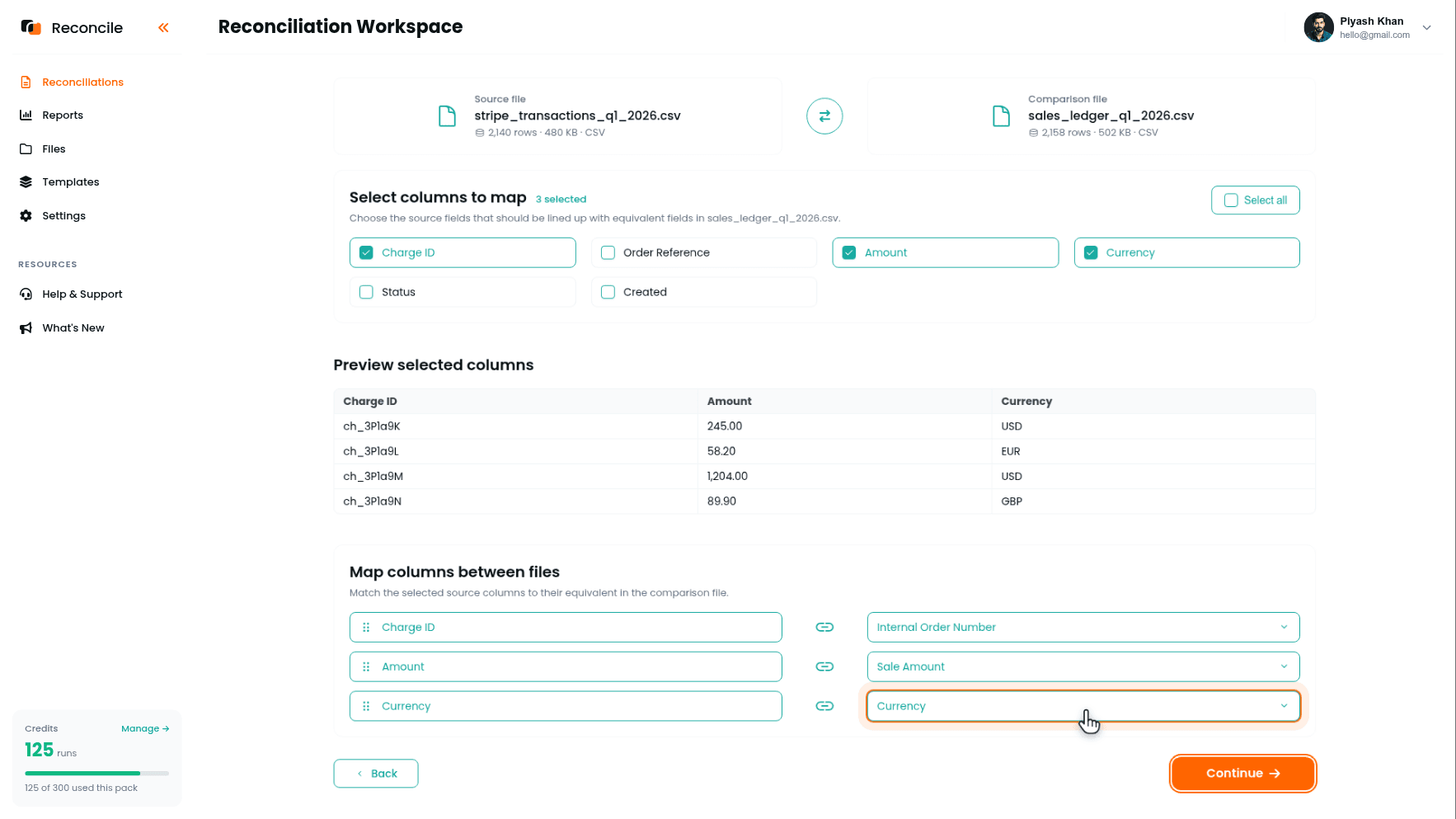Toggle the Select all checkbox
The width and height of the screenshot is (1456, 819).
tap(1231, 200)
